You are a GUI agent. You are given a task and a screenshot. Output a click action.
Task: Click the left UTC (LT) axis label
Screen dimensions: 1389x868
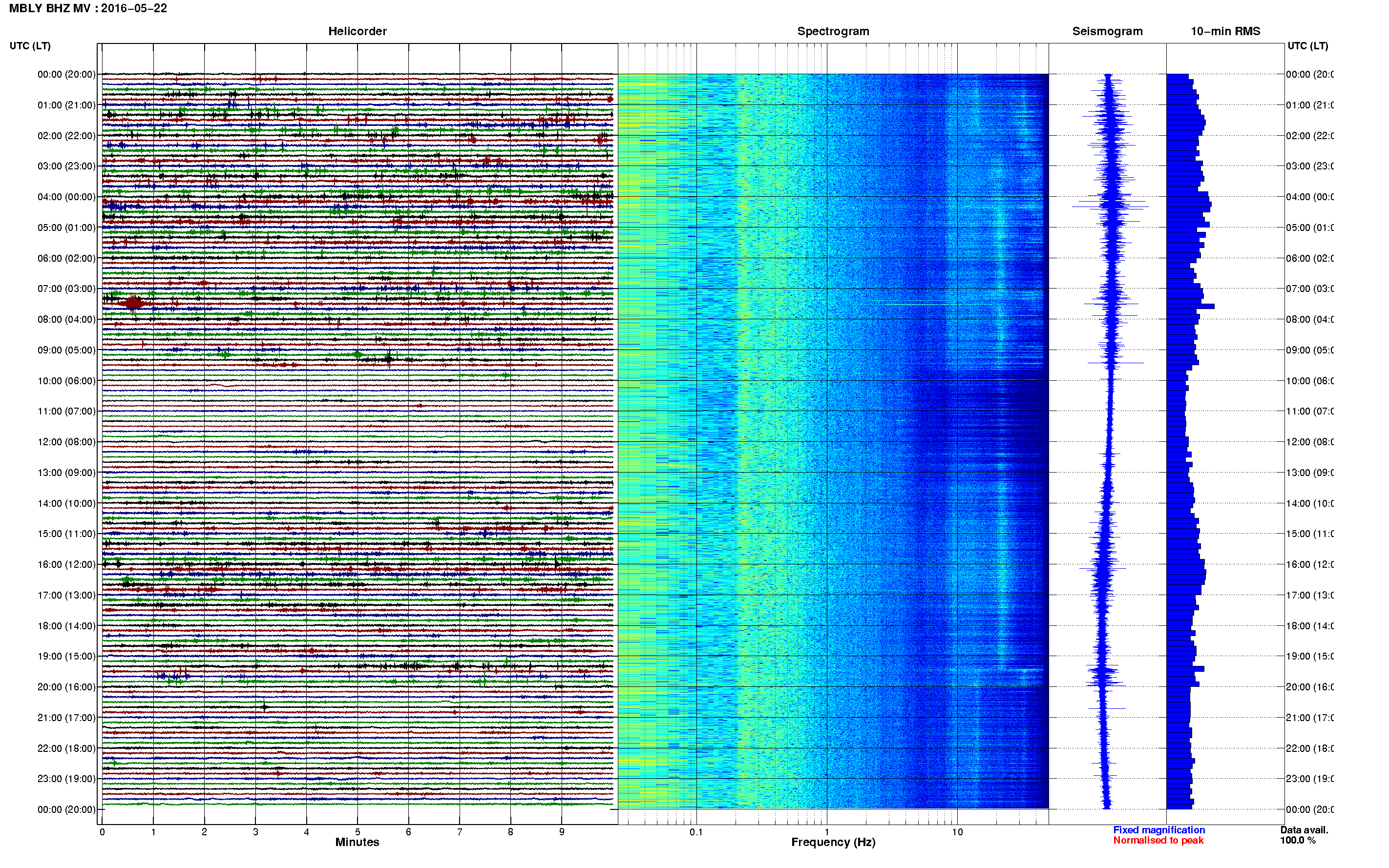30,46
